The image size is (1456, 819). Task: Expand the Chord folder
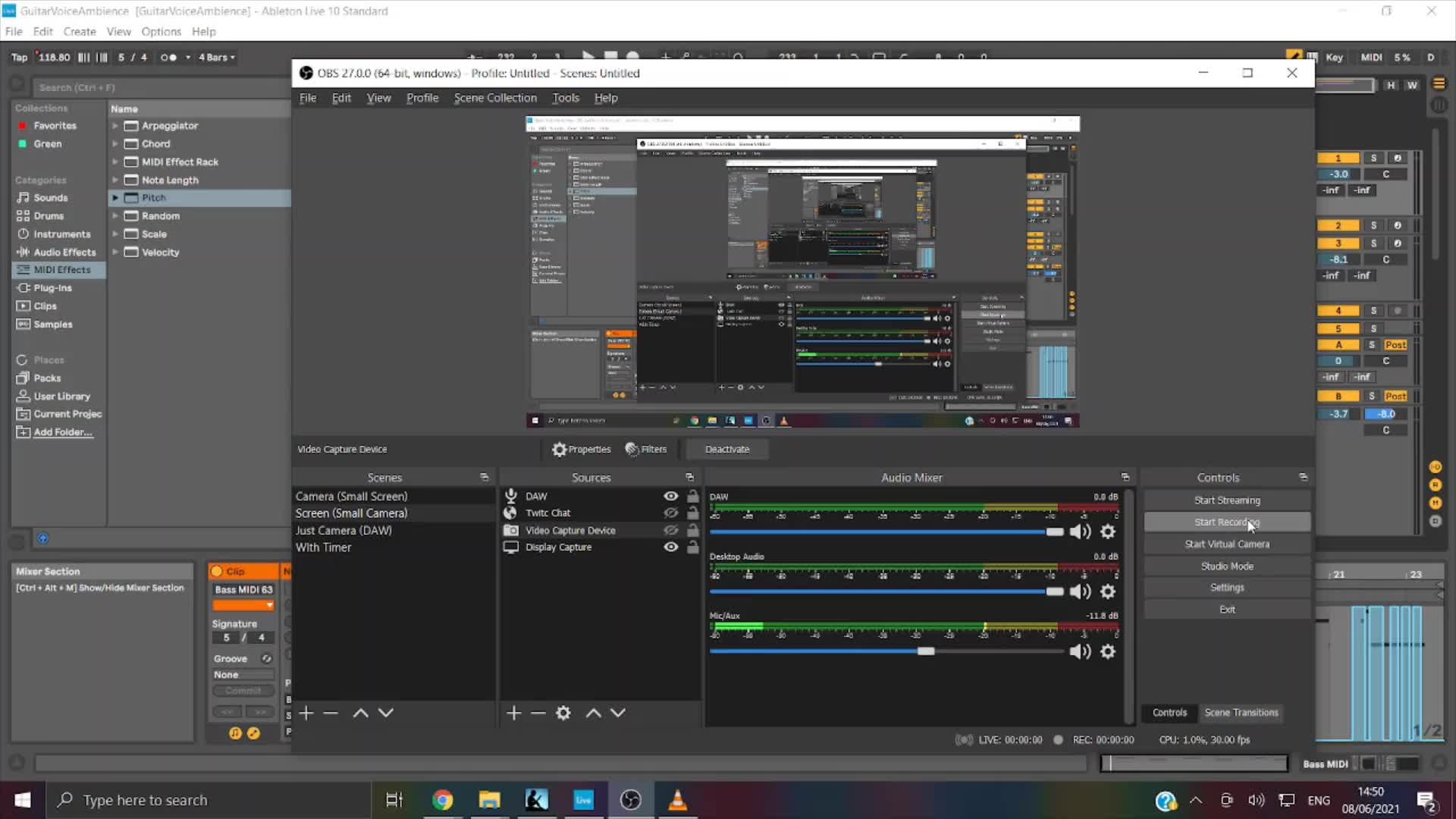(x=115, y=143)
